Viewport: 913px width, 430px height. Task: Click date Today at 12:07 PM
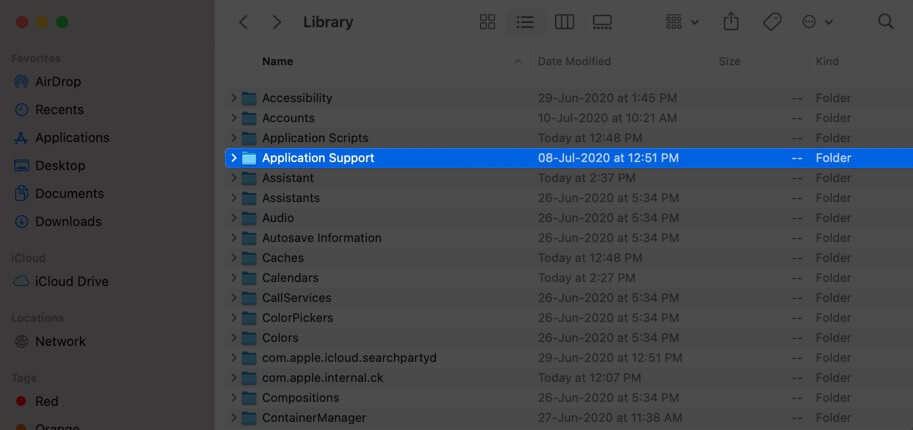(x=589, y=378)
